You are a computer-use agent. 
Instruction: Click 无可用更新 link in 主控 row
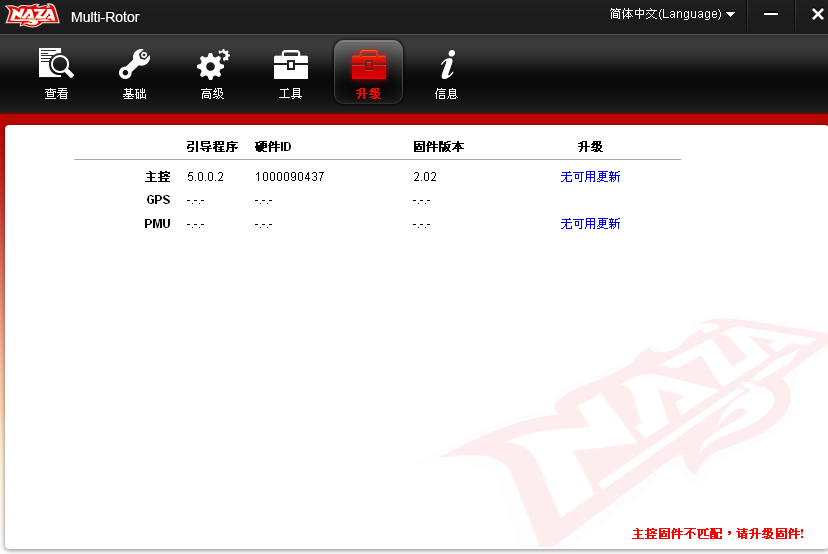(590, 176)
